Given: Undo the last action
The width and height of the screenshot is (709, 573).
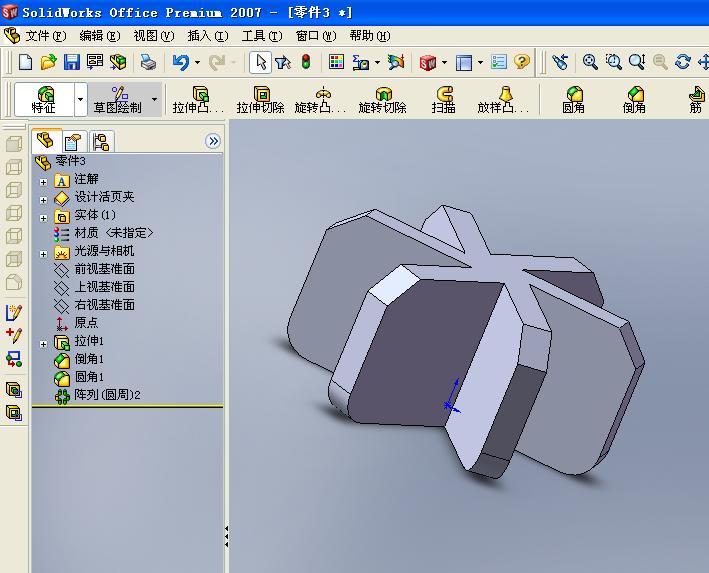Looking at the screenshot, I should (181, 62).
